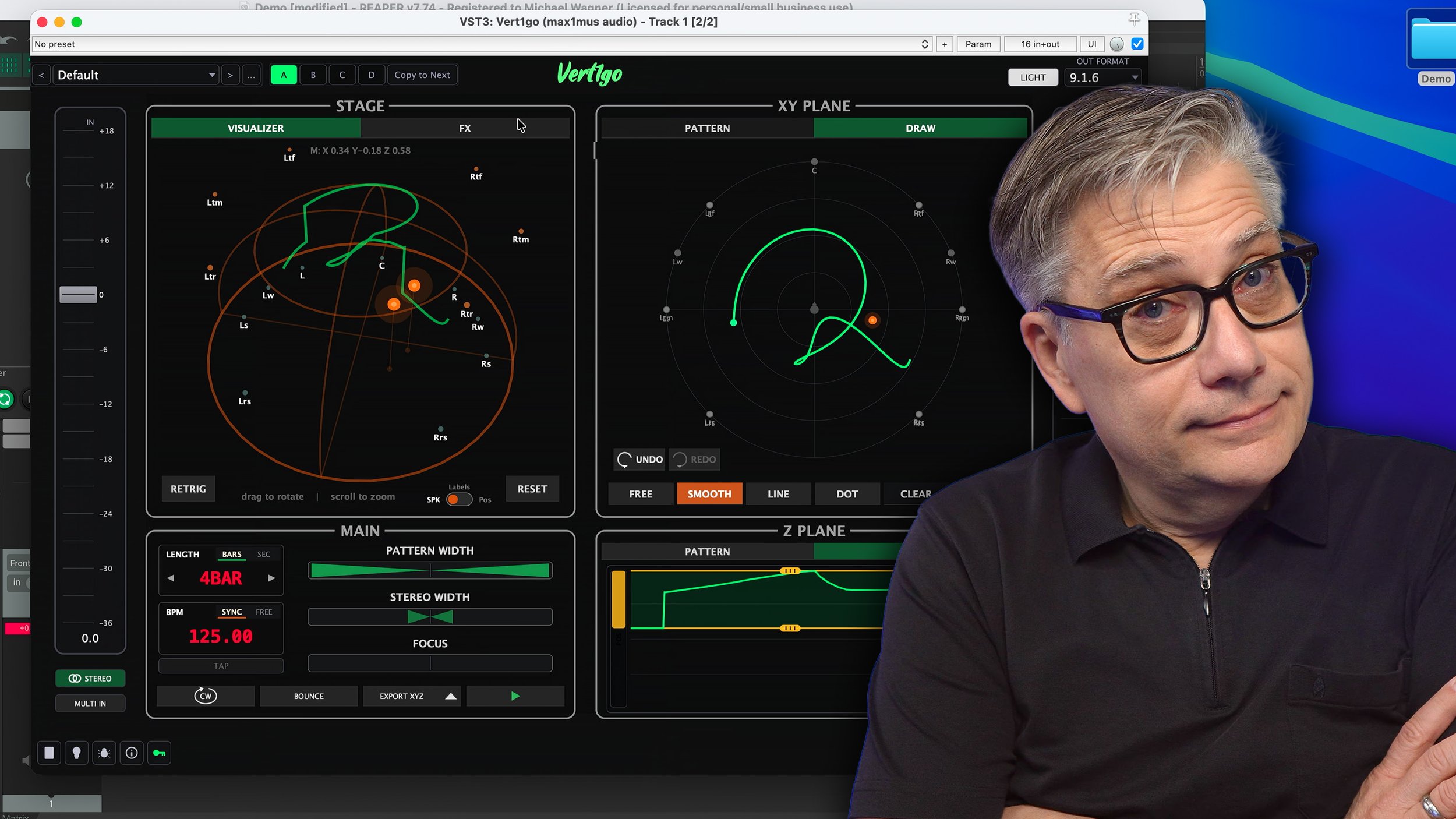Click upper orange source sphere in Stage visualizer
The height and width of the screenshot is (819, 1456).
tap(414, 285)
